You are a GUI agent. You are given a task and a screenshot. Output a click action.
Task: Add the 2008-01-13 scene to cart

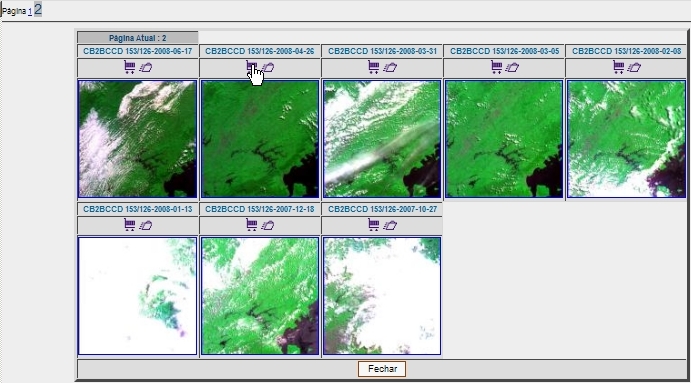pyautogui.click(x=130, y=225)
